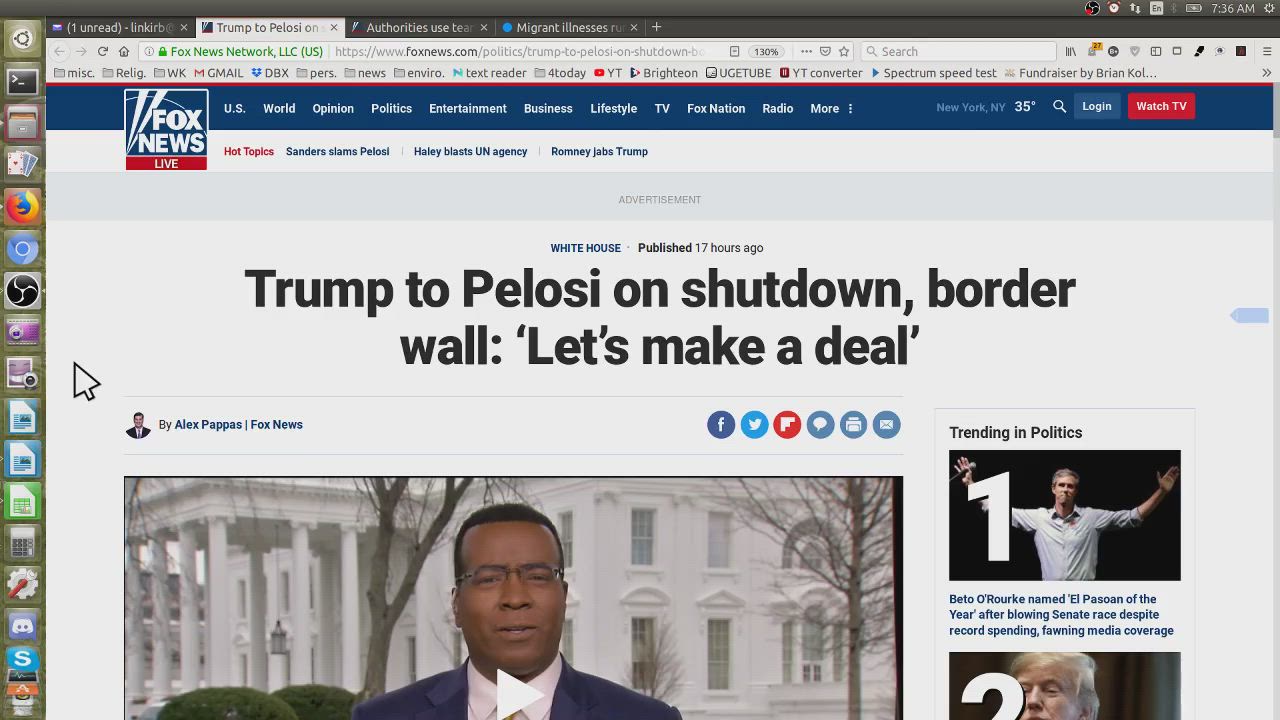Toggle reader view icon in address bar
The width and height of the screenshot is (1280, 720).
click(x=734, y=51)
